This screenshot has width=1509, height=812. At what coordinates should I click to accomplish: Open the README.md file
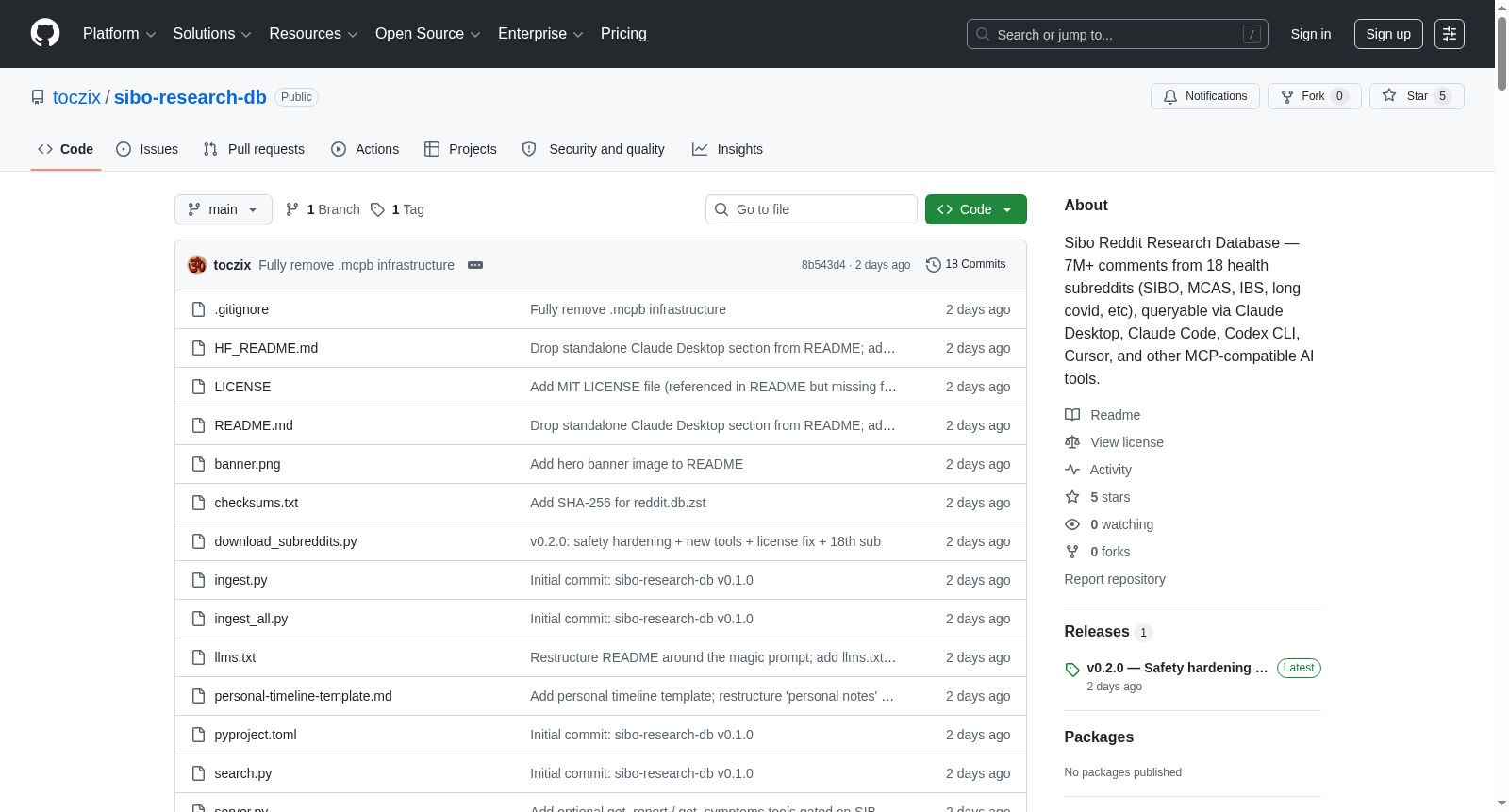[x=254, y=425]
